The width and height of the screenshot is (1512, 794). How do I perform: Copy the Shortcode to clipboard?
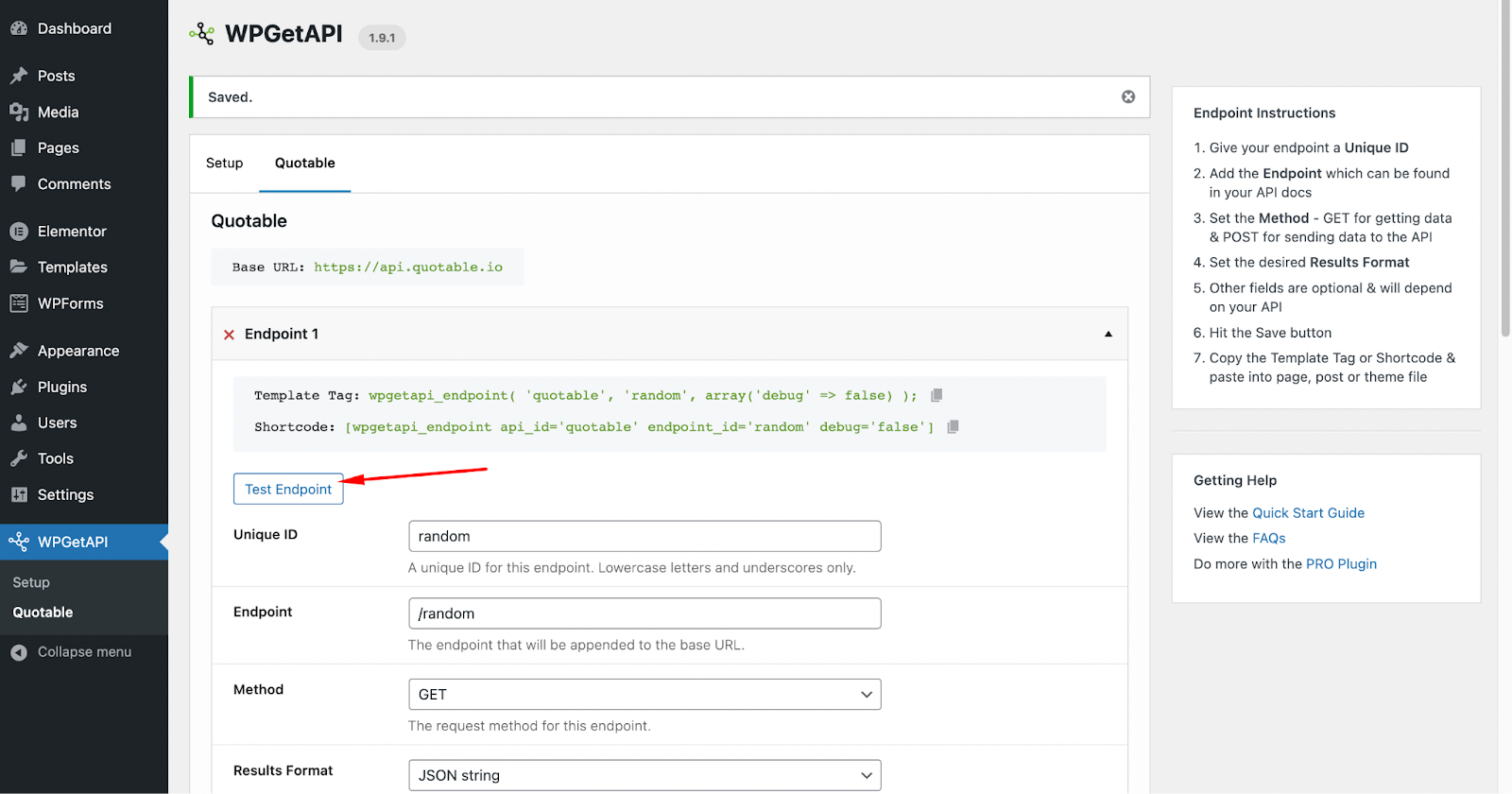[954, 426]
